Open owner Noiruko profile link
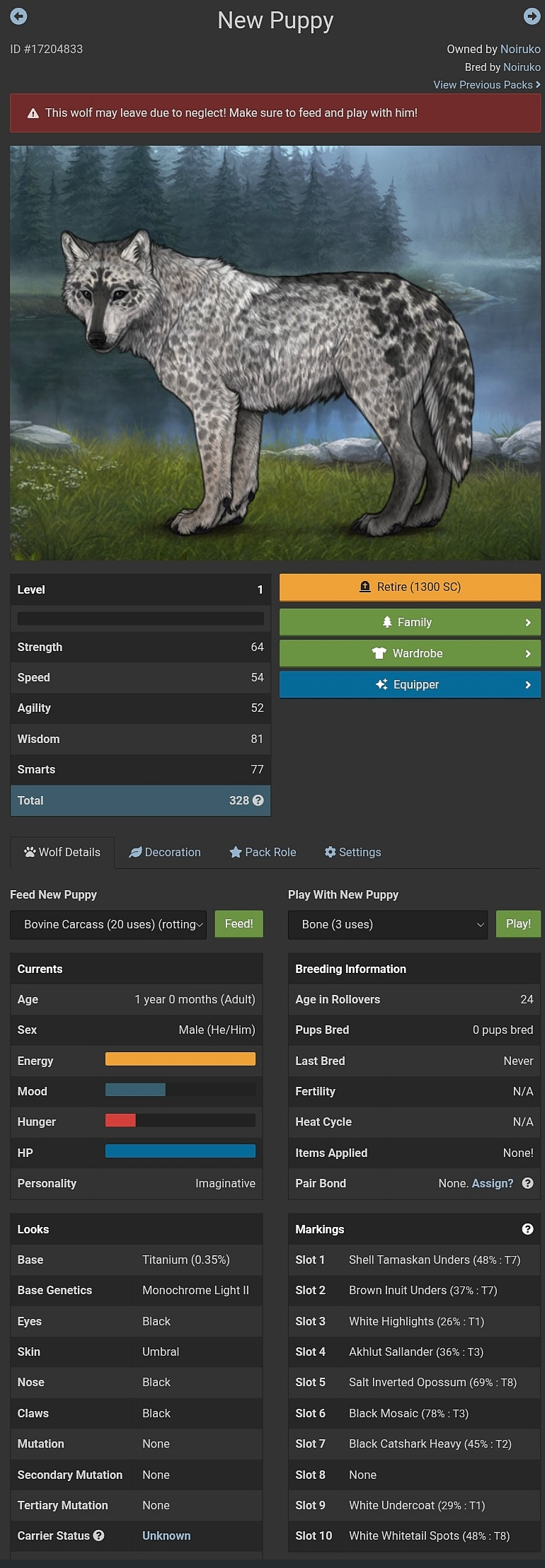545x1568 pixels. coord(520,49)
